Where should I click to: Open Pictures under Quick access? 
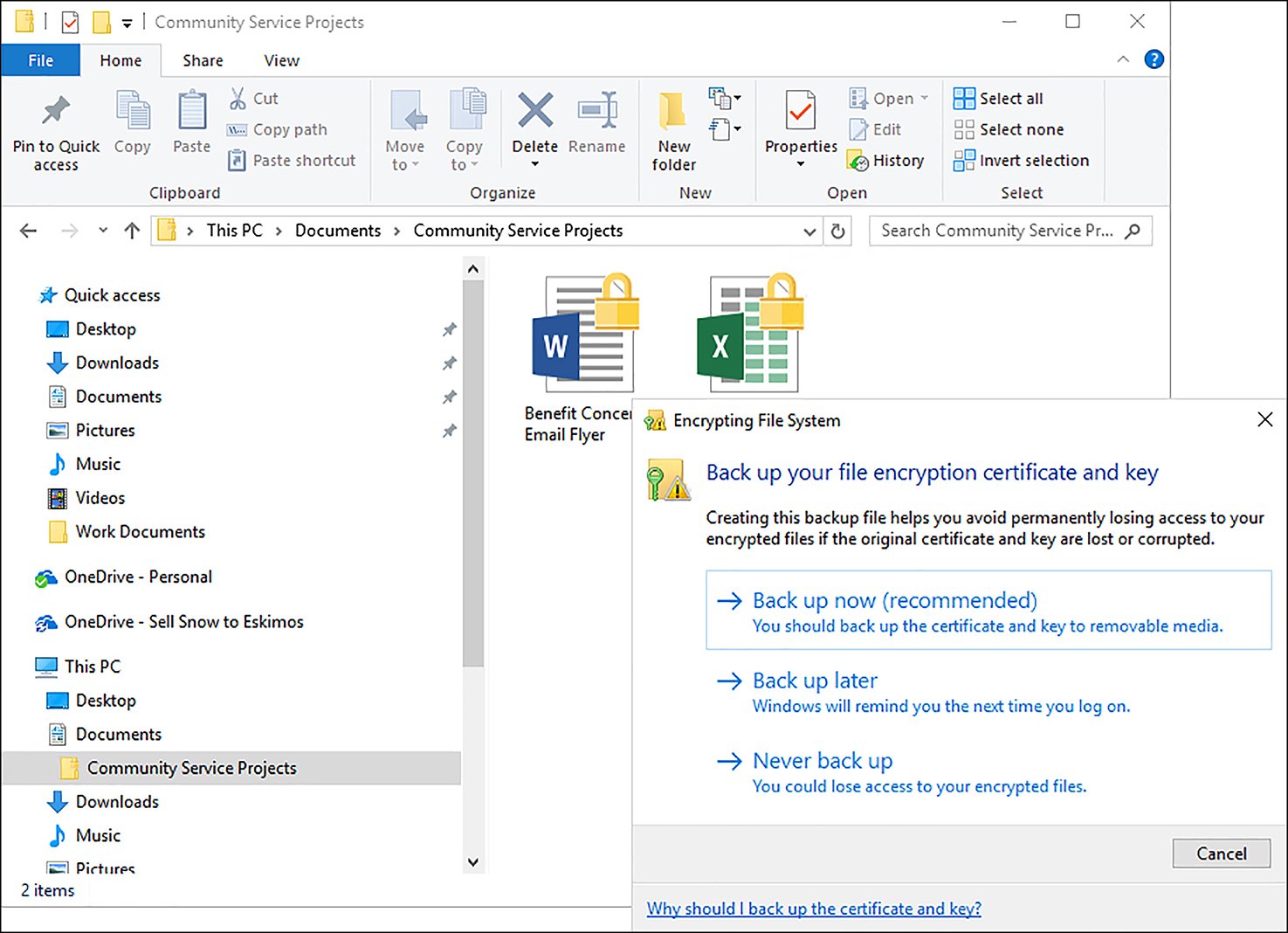(105, 431)
